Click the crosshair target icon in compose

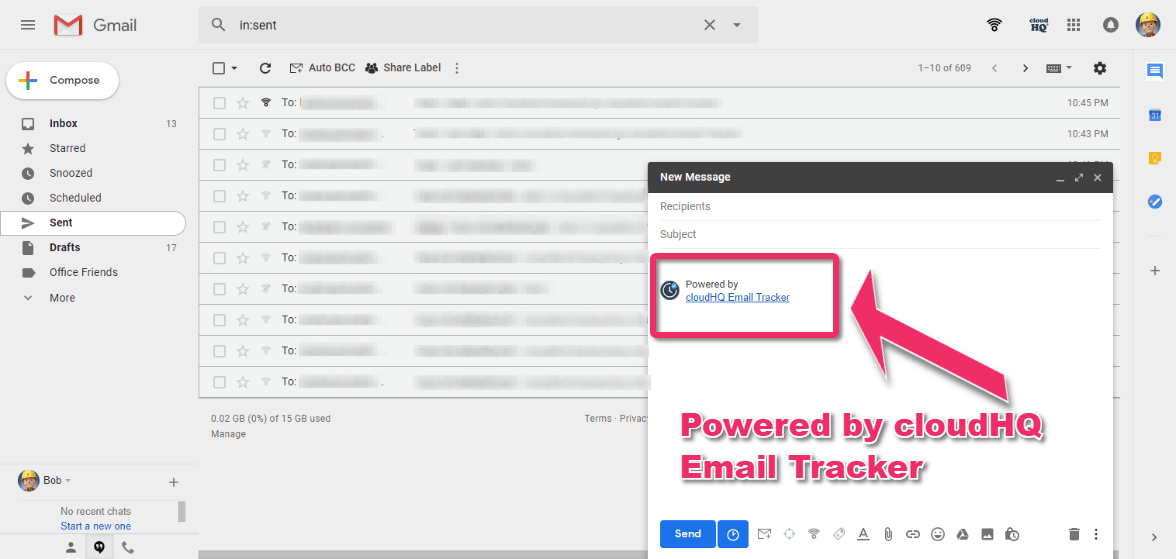click(x=789, y=534)
